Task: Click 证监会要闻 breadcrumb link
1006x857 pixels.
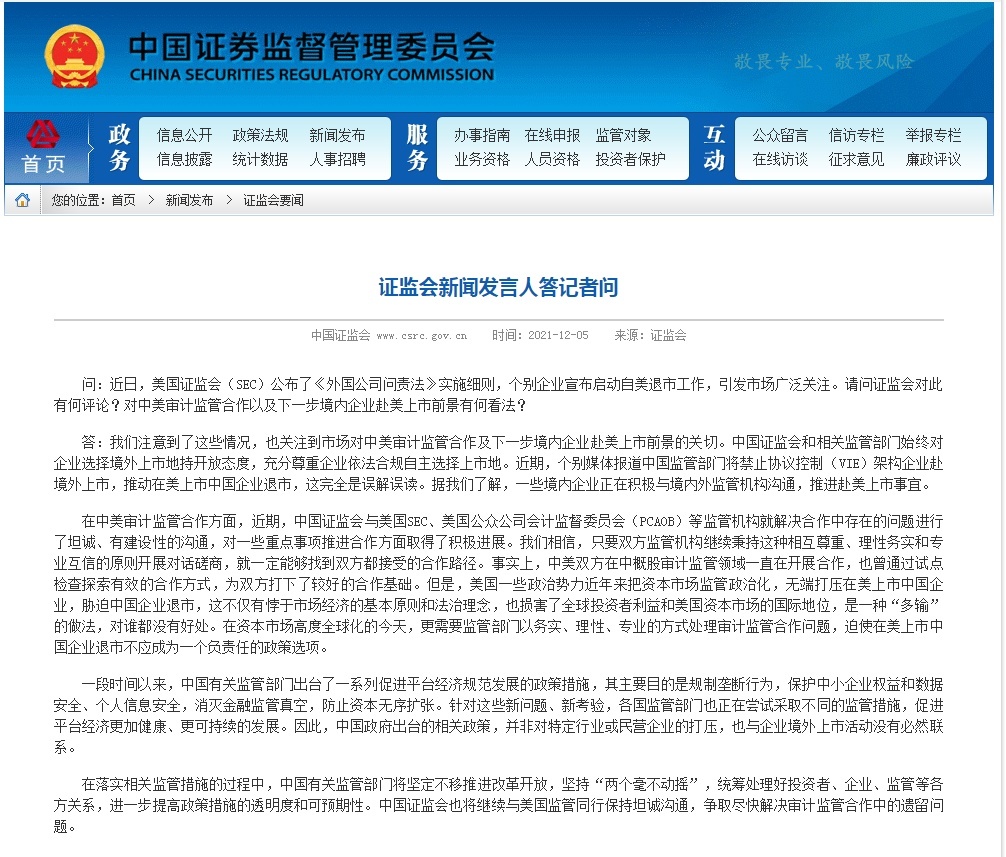Action: 273,200
